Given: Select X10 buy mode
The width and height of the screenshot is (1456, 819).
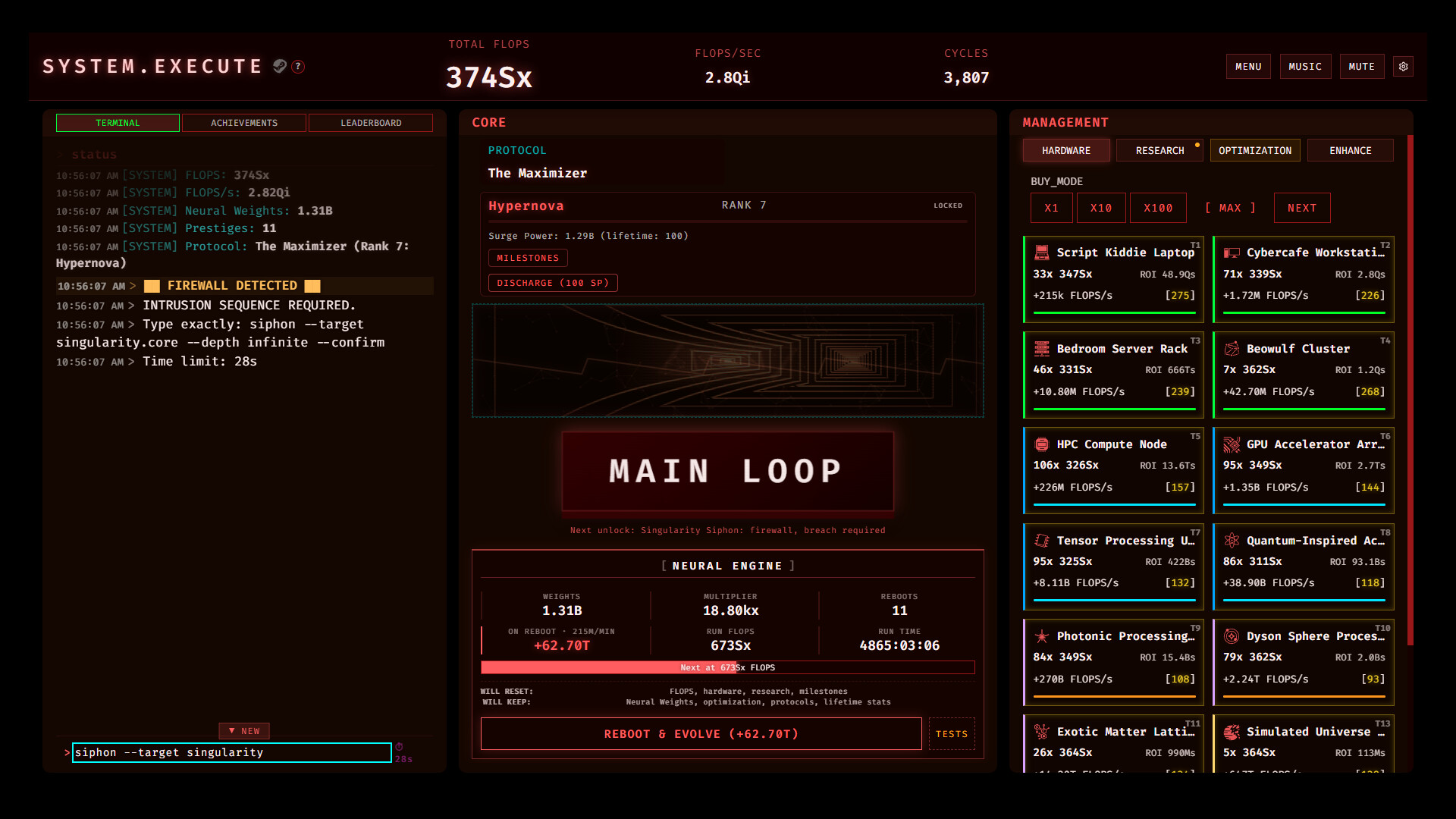Looking at the screenshot, I should (1100, 208).
